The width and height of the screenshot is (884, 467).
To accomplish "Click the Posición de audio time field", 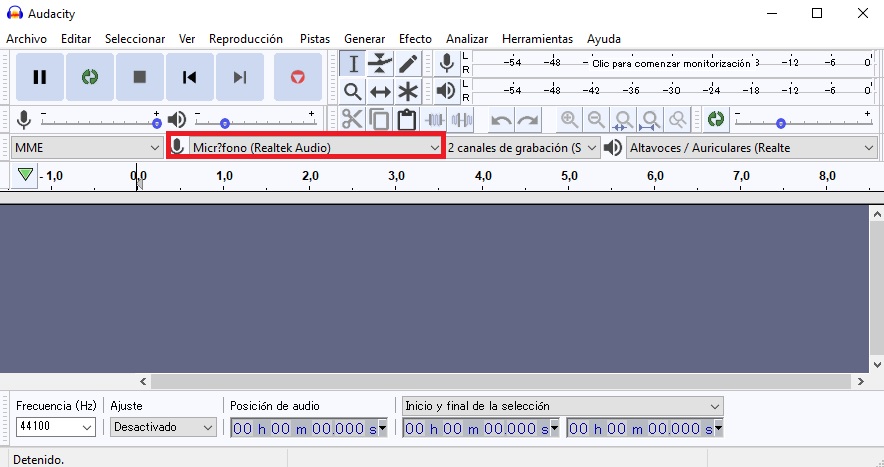I will tap(304, 428).
